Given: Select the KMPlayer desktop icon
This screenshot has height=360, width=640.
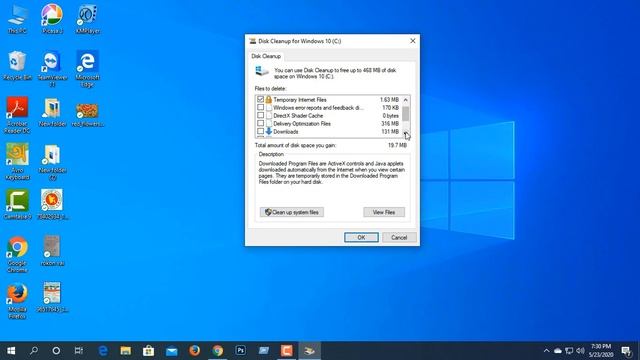Looking at the screenshot, I should (x=88, y=19).
